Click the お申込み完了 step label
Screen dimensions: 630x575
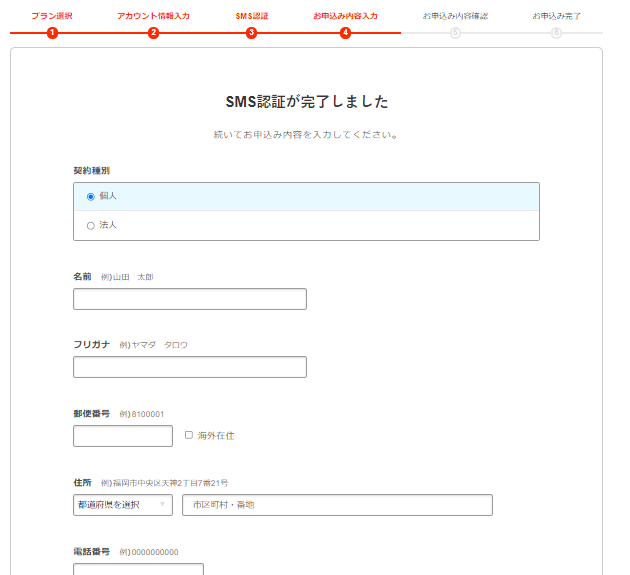pos(556,16)
